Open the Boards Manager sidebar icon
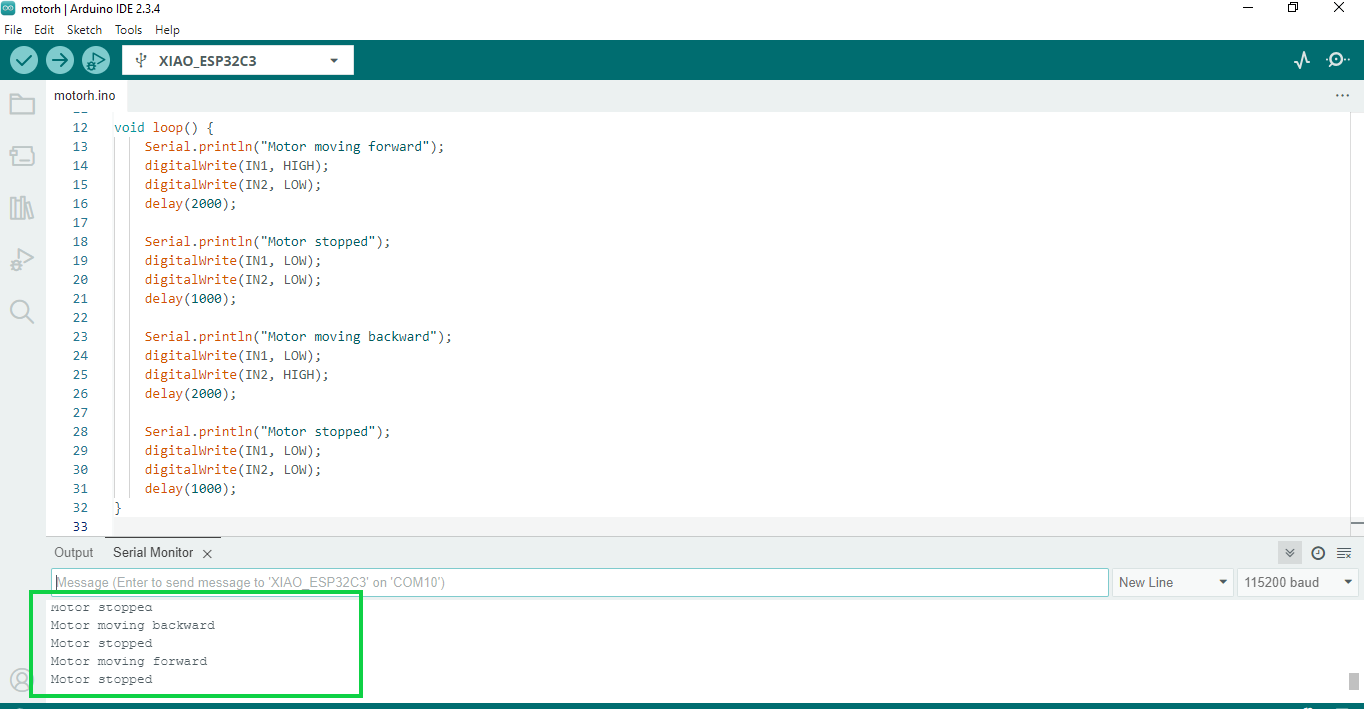1364x709 pixels. pyautogui.click(x=22, y=156)
